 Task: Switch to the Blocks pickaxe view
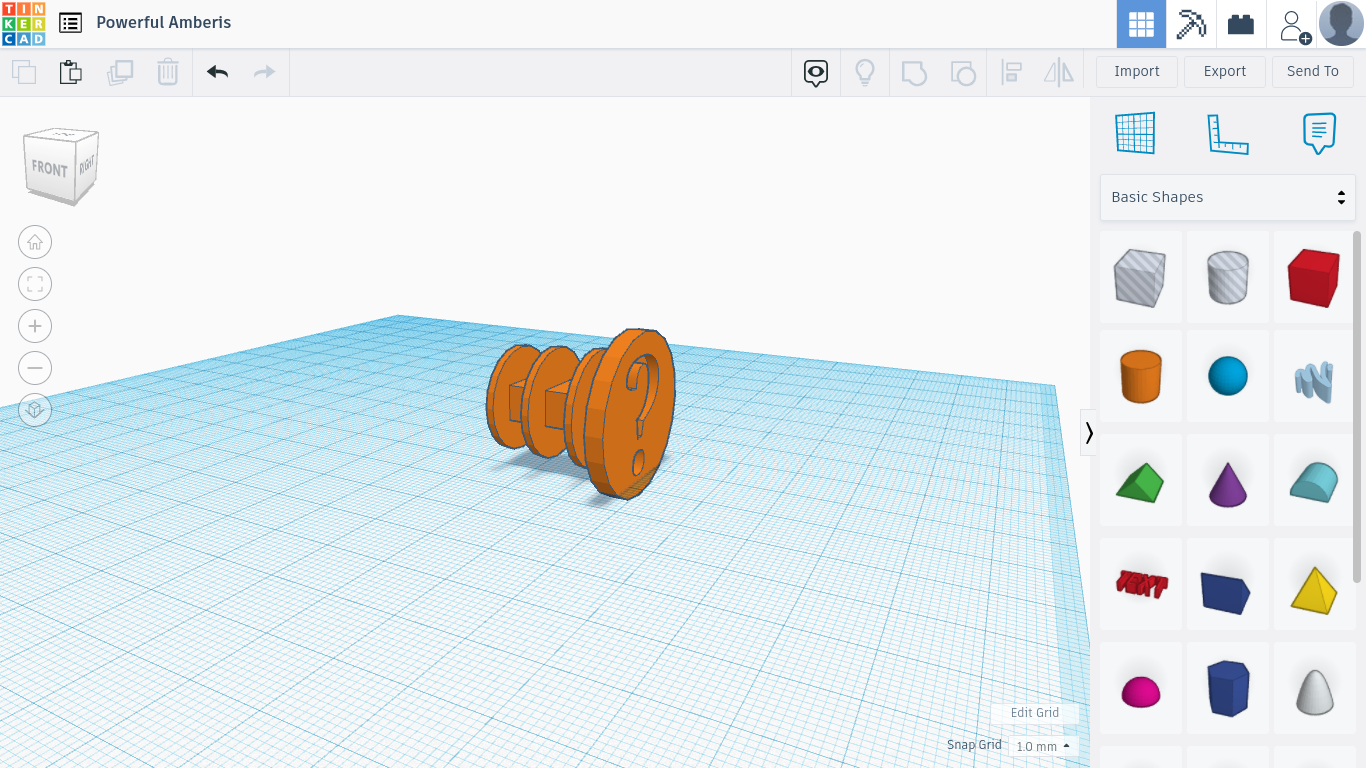click(1191, 24)
